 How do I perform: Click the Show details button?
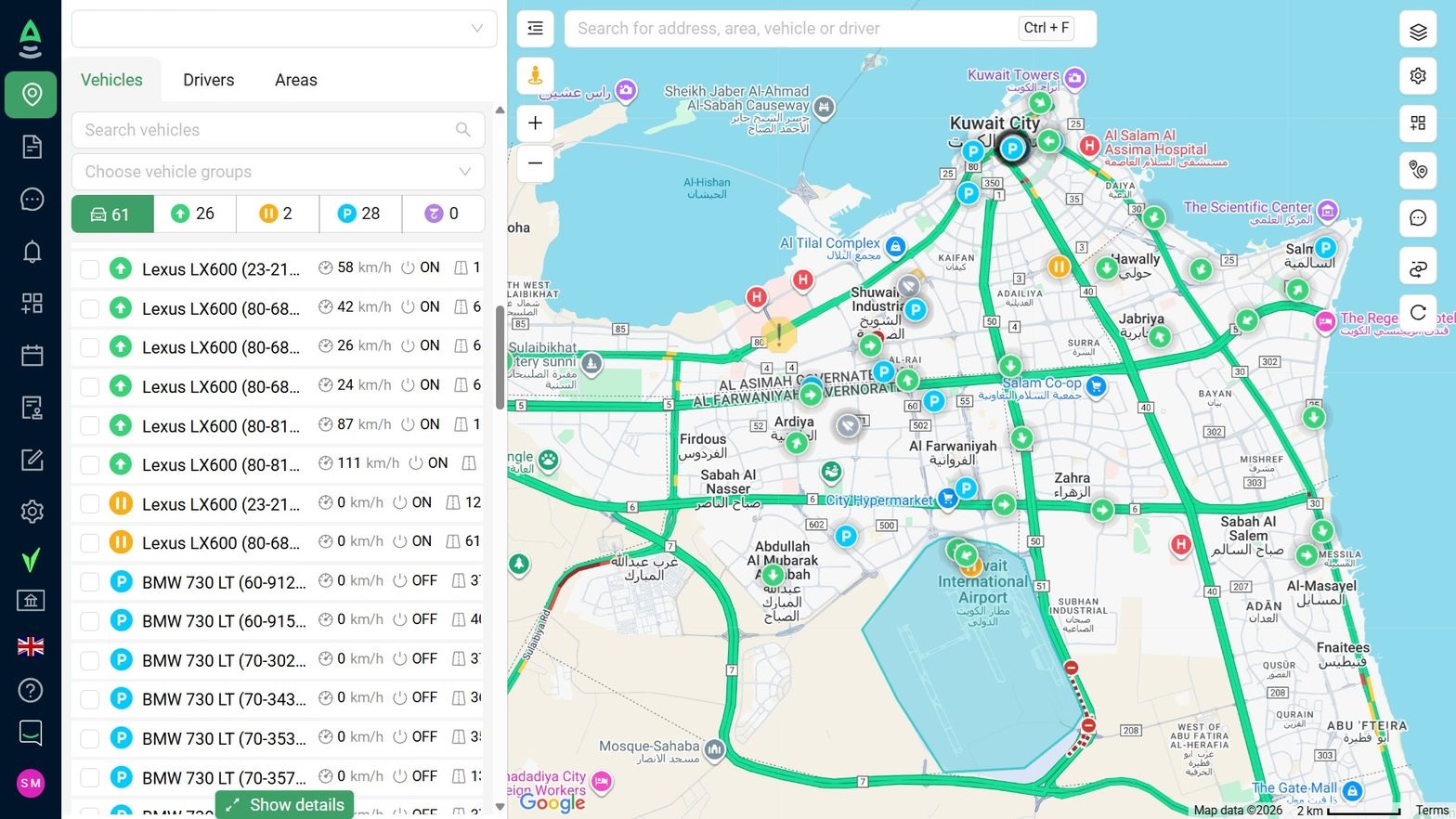pyautogui.click(x=285, y=804)
